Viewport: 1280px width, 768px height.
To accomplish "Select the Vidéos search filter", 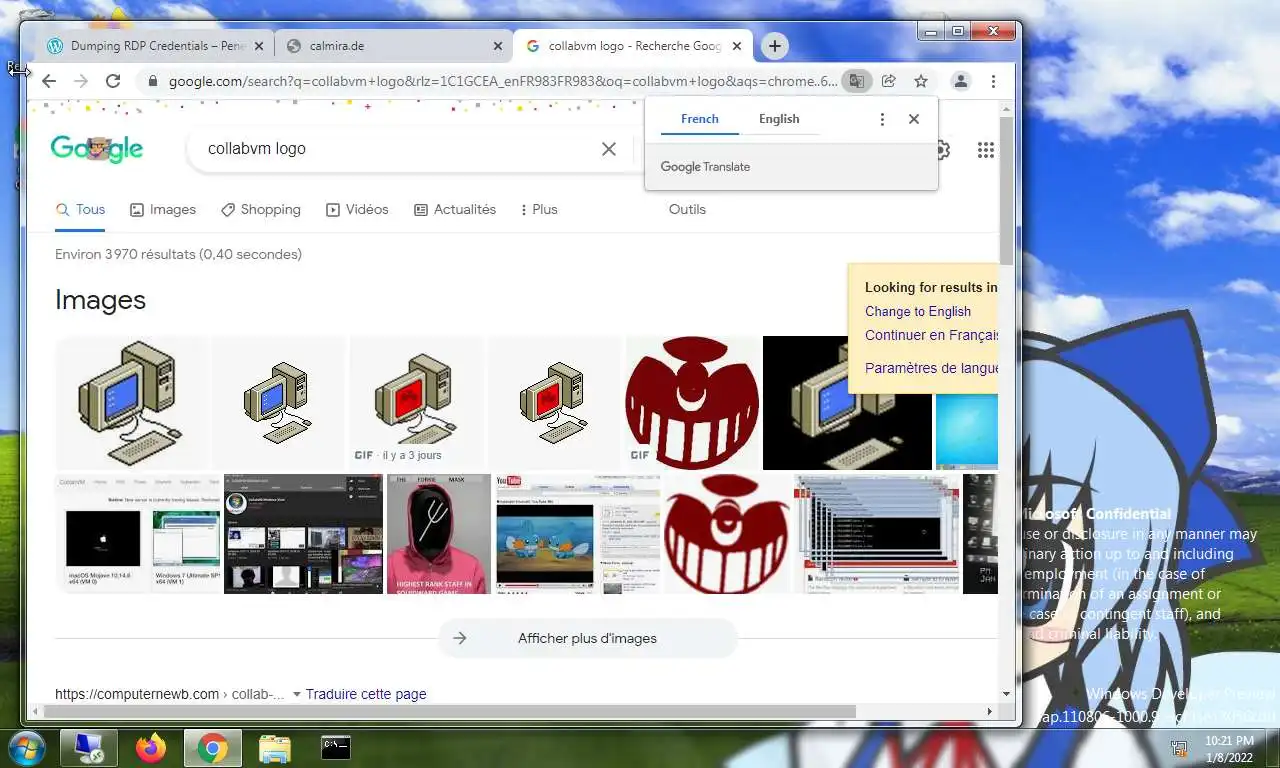I will (x=357, y=209).
